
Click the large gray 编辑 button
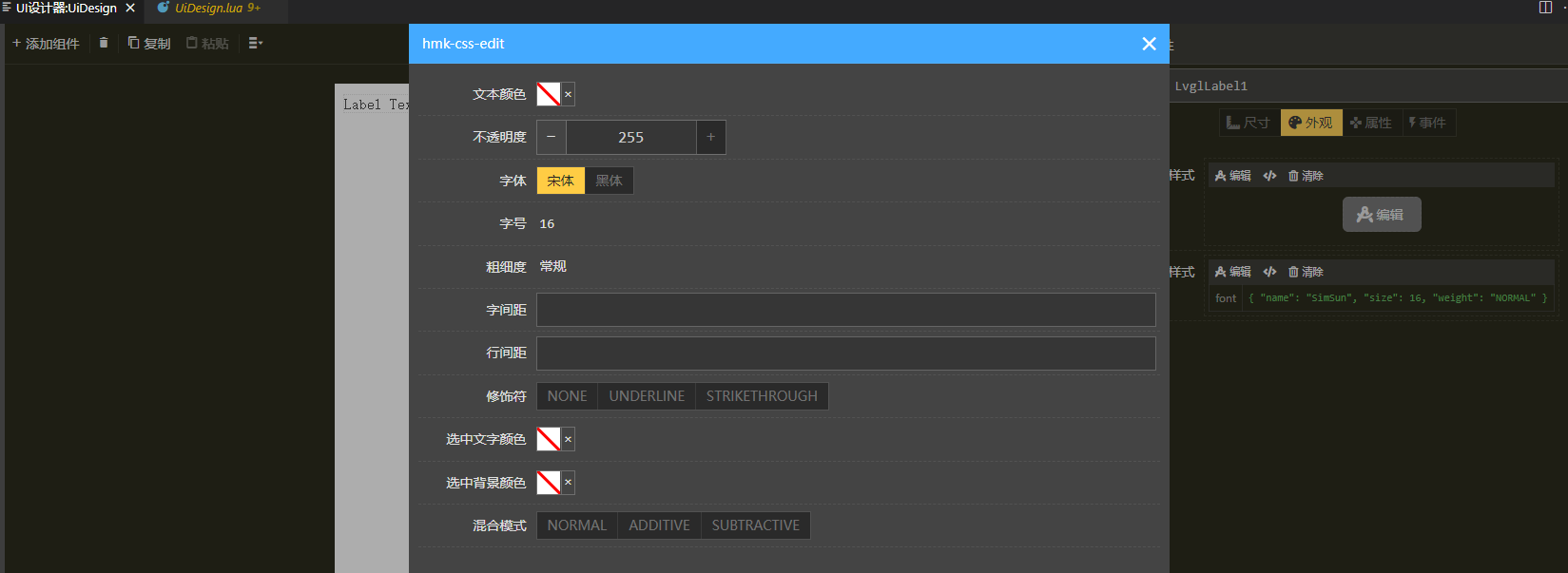pos(1382,215)
